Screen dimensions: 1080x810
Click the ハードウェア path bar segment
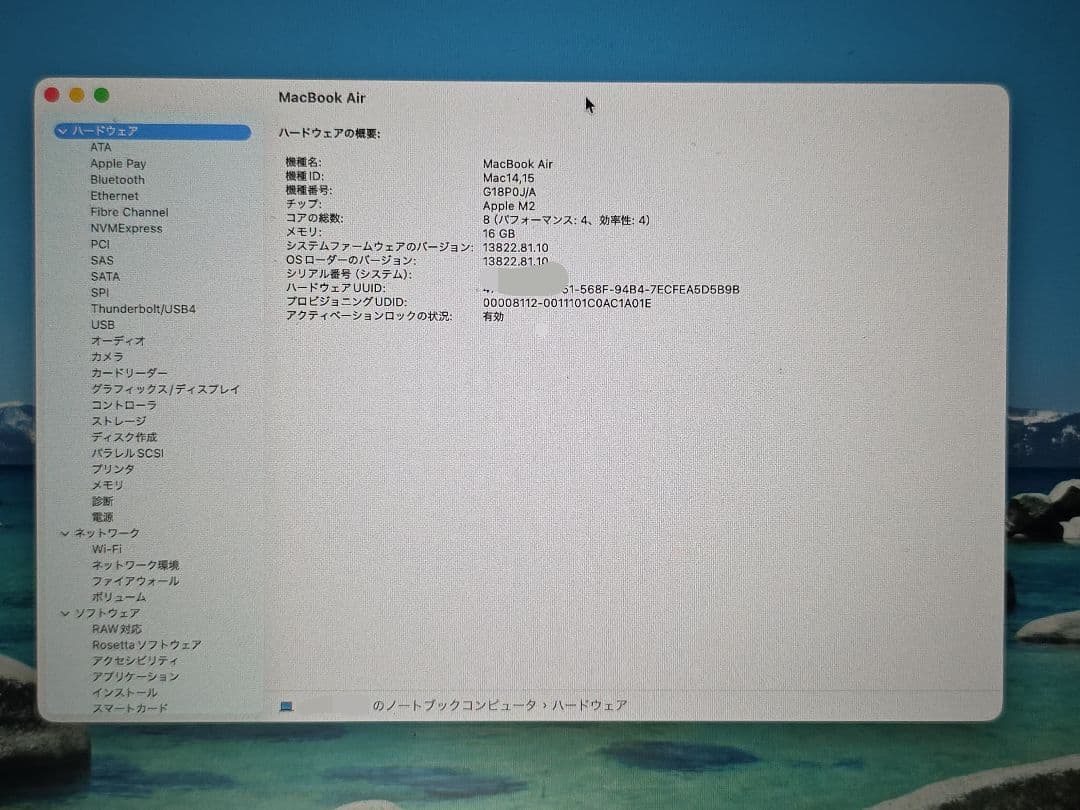point(590,706)
